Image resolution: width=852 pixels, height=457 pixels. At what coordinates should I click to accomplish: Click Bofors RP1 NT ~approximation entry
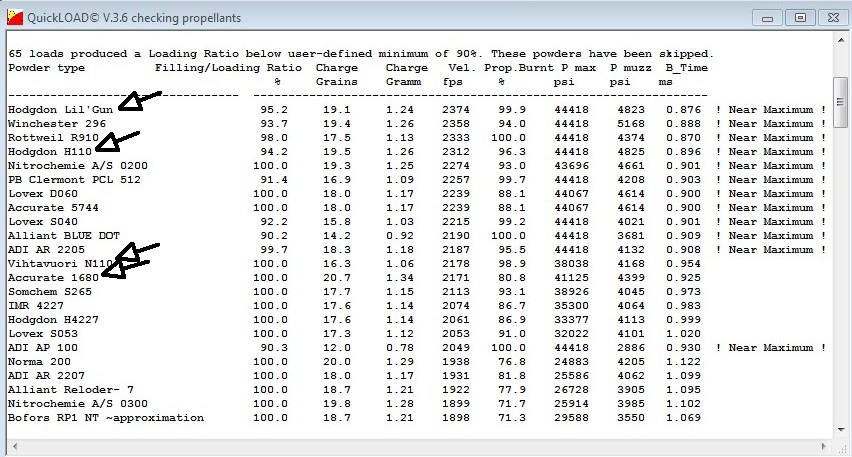106,418
